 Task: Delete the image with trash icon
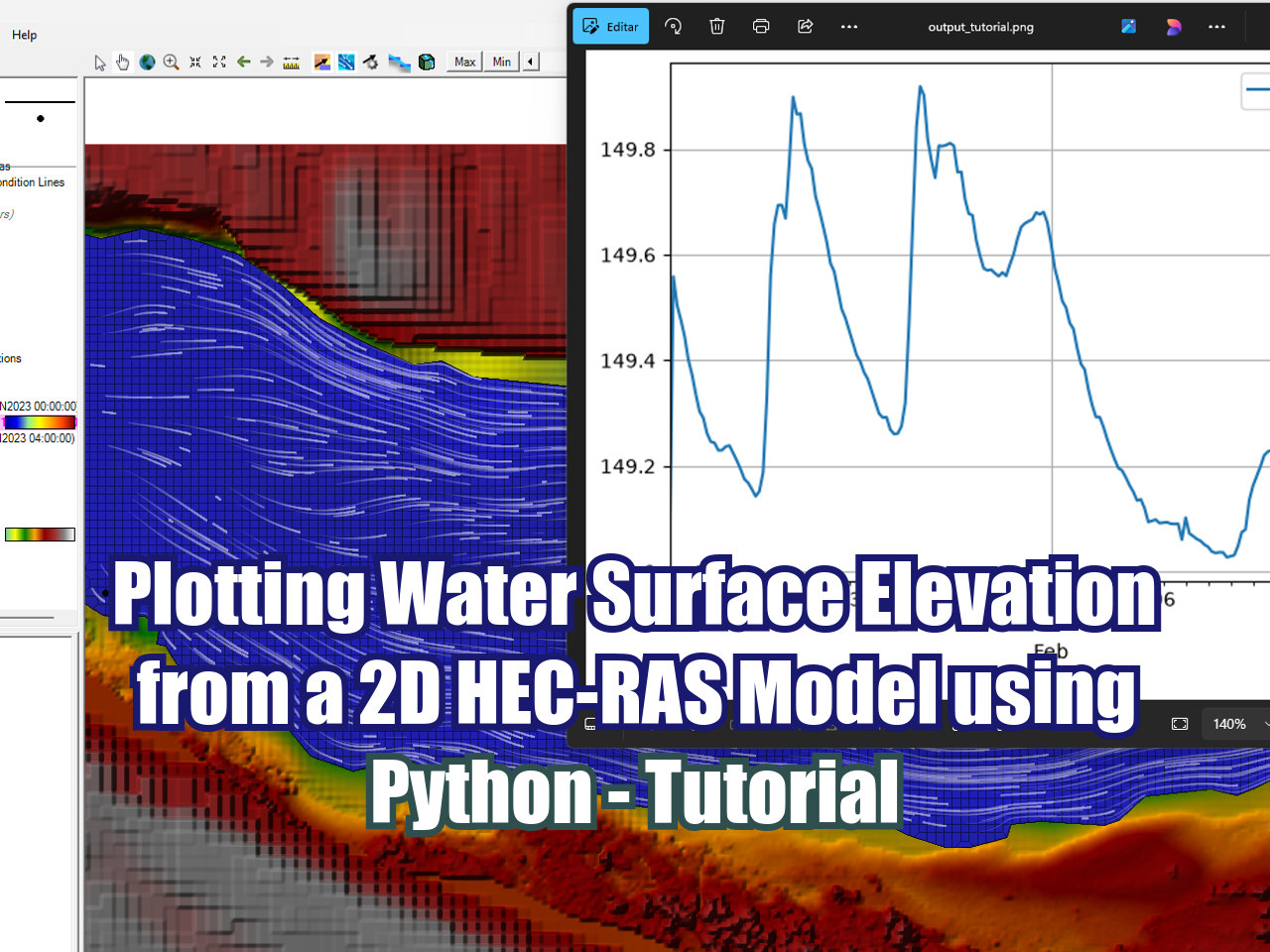coord(717,27)
